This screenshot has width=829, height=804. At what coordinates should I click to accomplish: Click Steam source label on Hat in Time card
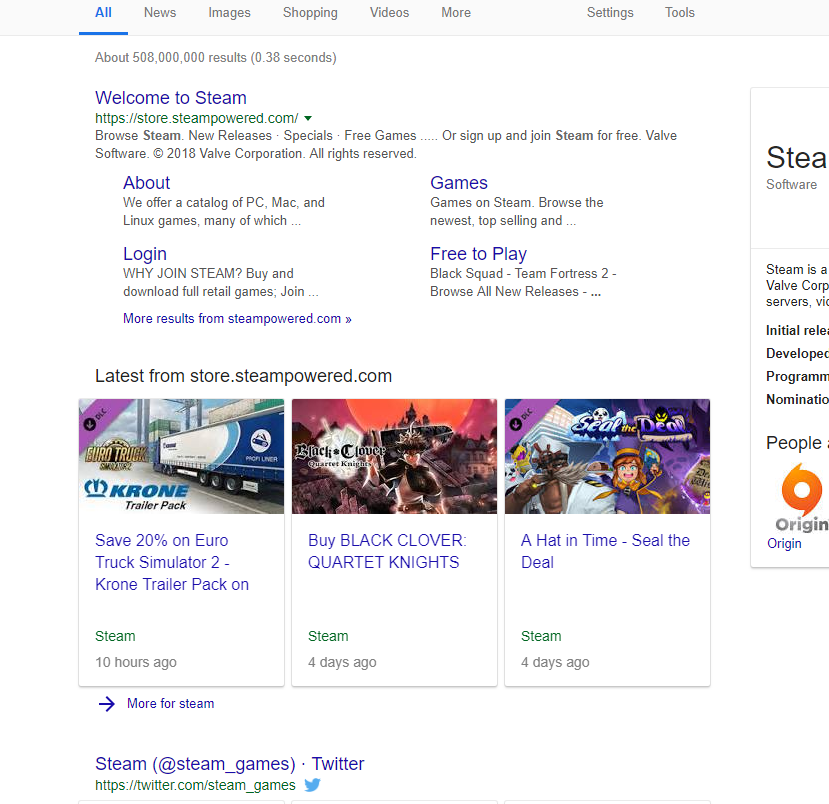541,636
